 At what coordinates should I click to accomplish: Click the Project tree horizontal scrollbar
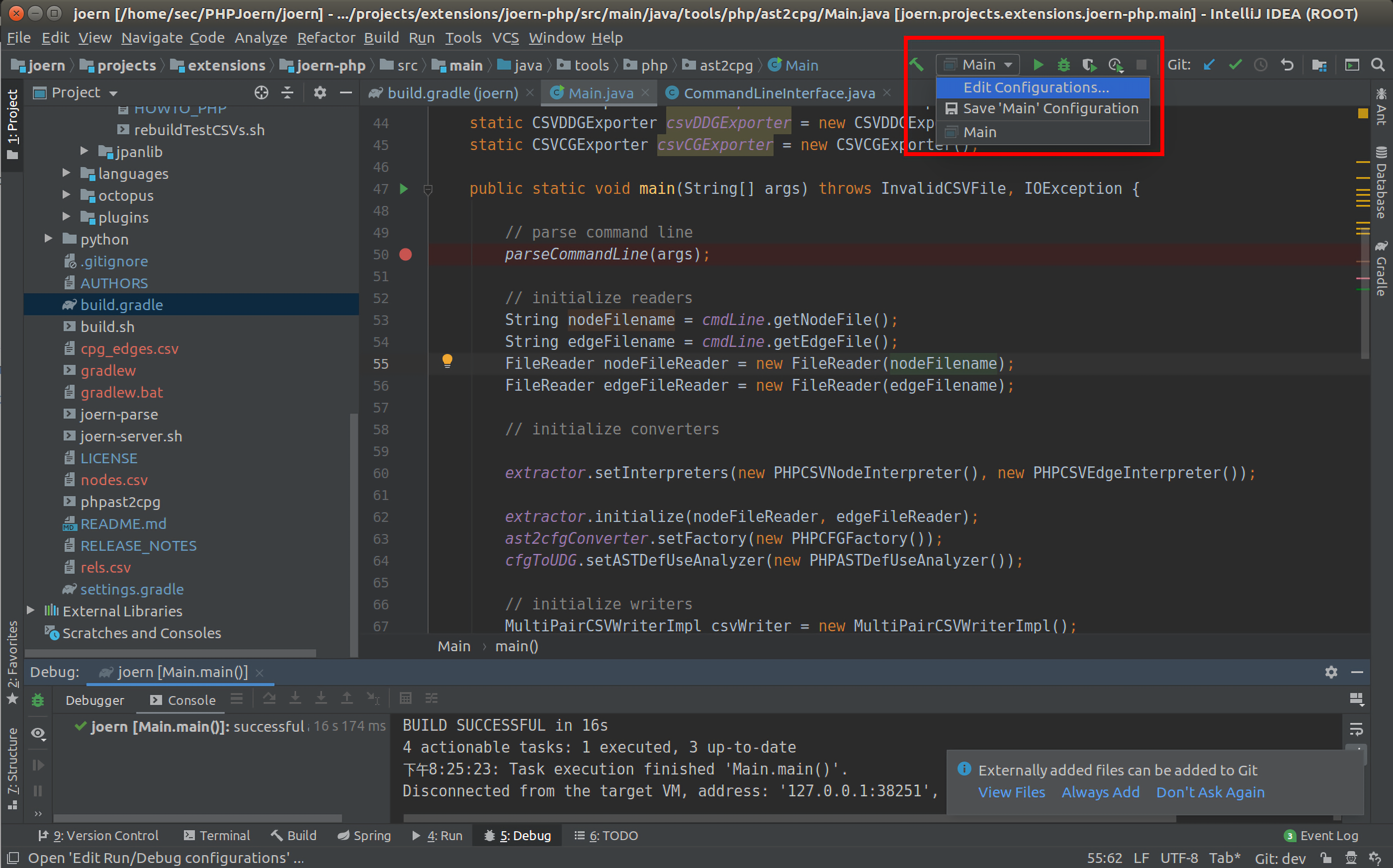coord(171,653)
